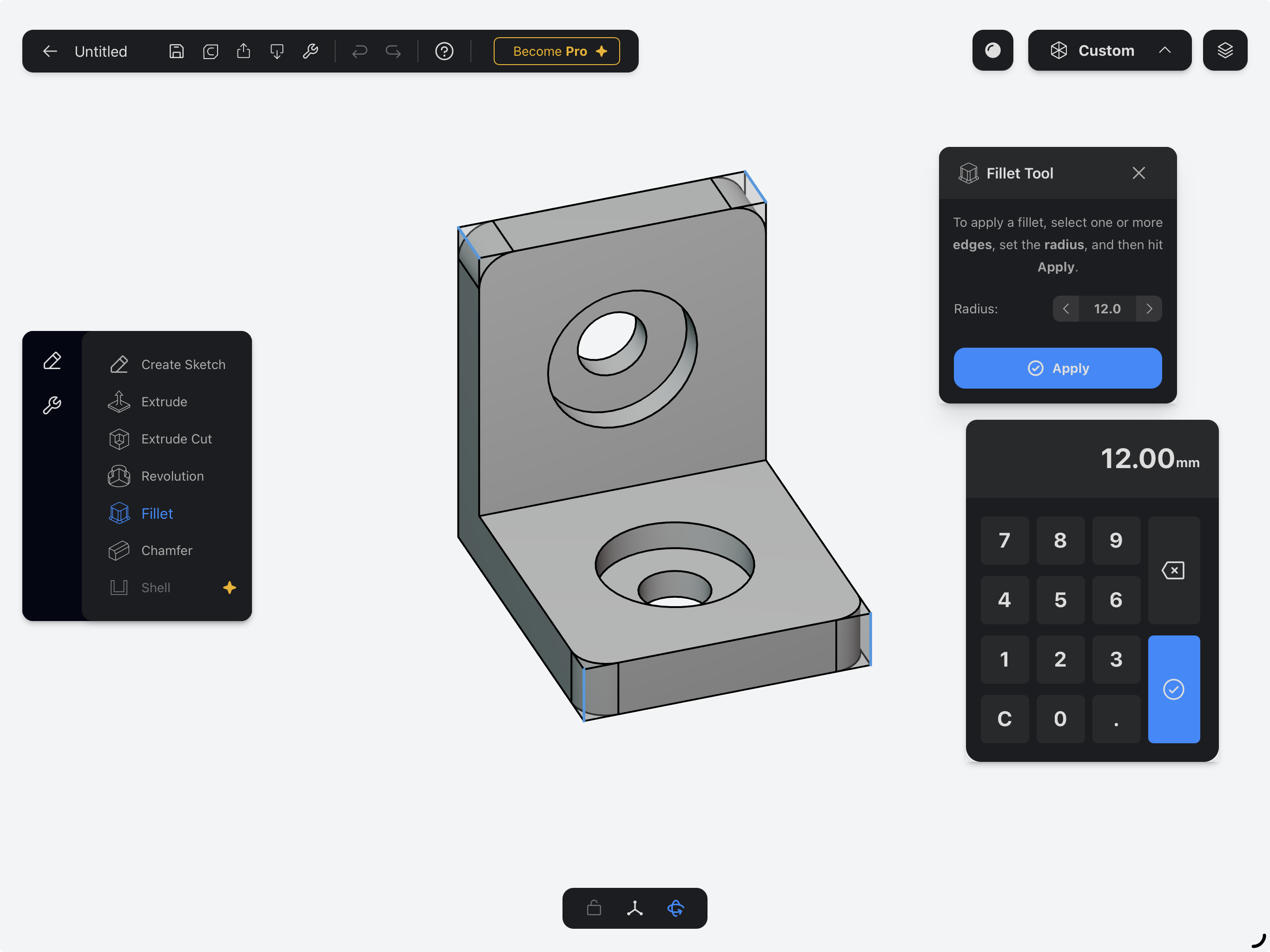The width and height of the screenshot is (1270, 952).
Task: Select the Extrude tool
Action: click(x=164, y=401)
